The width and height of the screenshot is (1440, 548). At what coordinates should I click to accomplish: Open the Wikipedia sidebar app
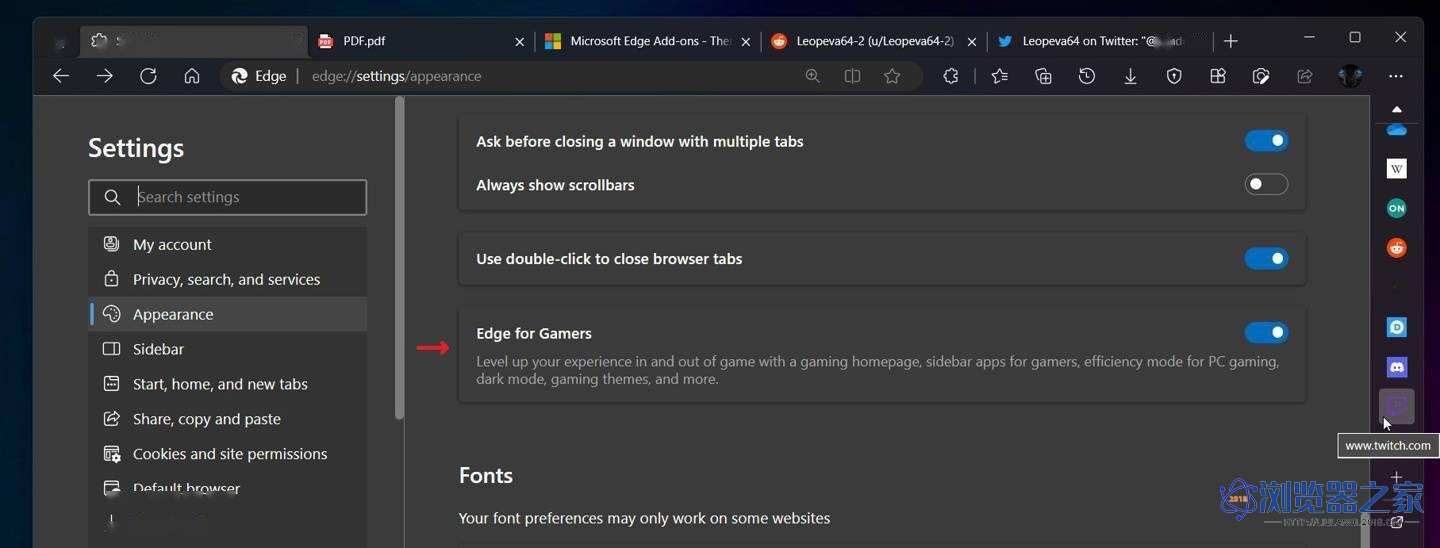coord(1397,169)
